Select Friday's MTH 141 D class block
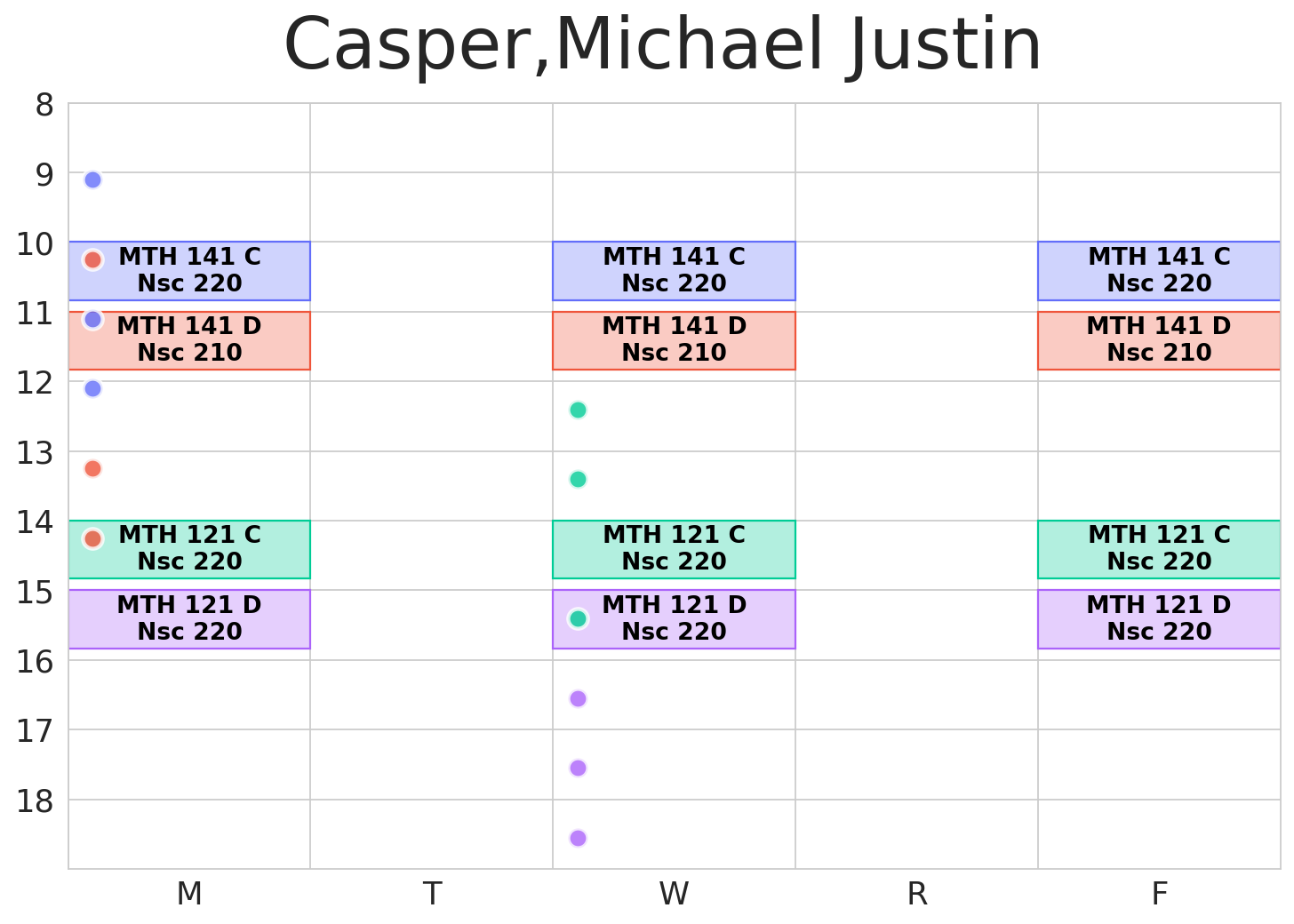This screenshot has height=924, width=1294. tap(1158, 340)
